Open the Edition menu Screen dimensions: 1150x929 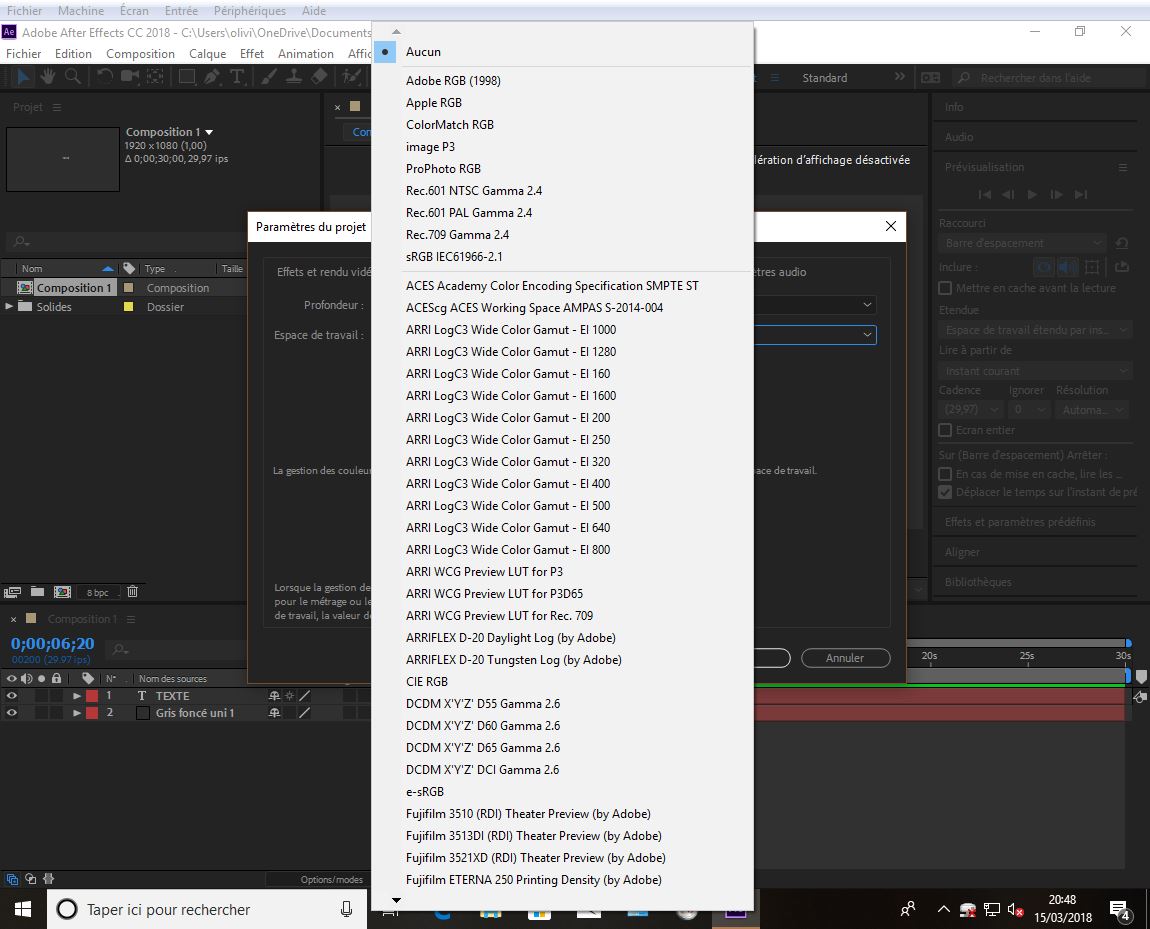tap(73, 54)
